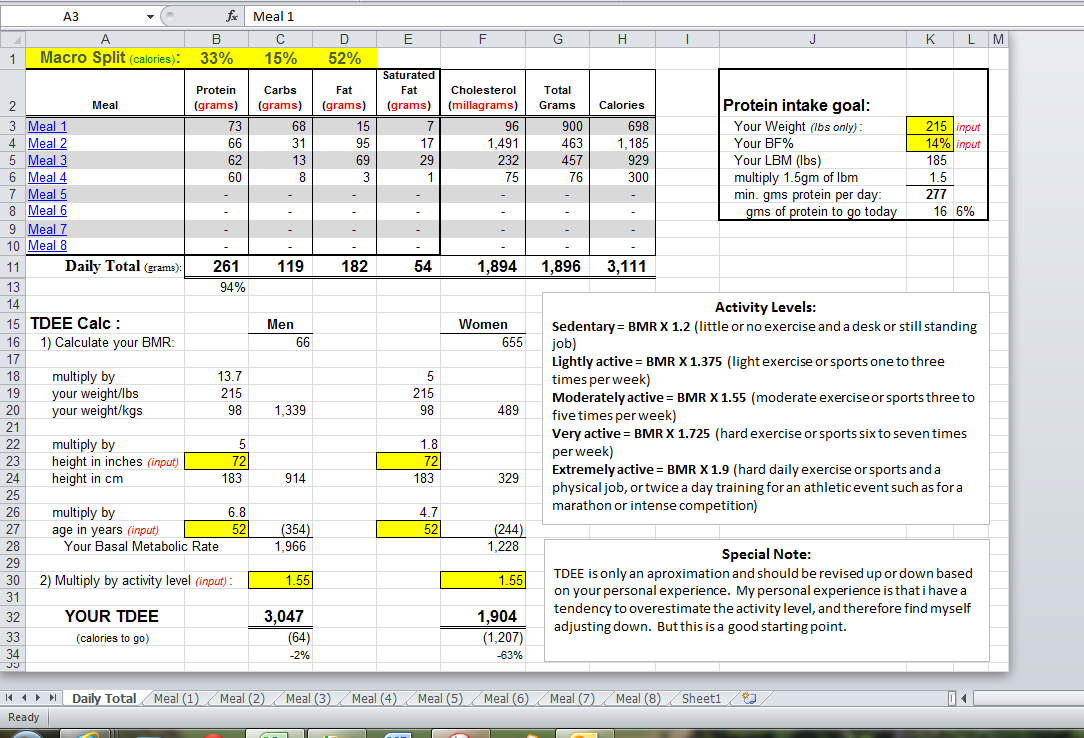
Task: Open the Sheet1 tab
Action: tap(701, 699)
